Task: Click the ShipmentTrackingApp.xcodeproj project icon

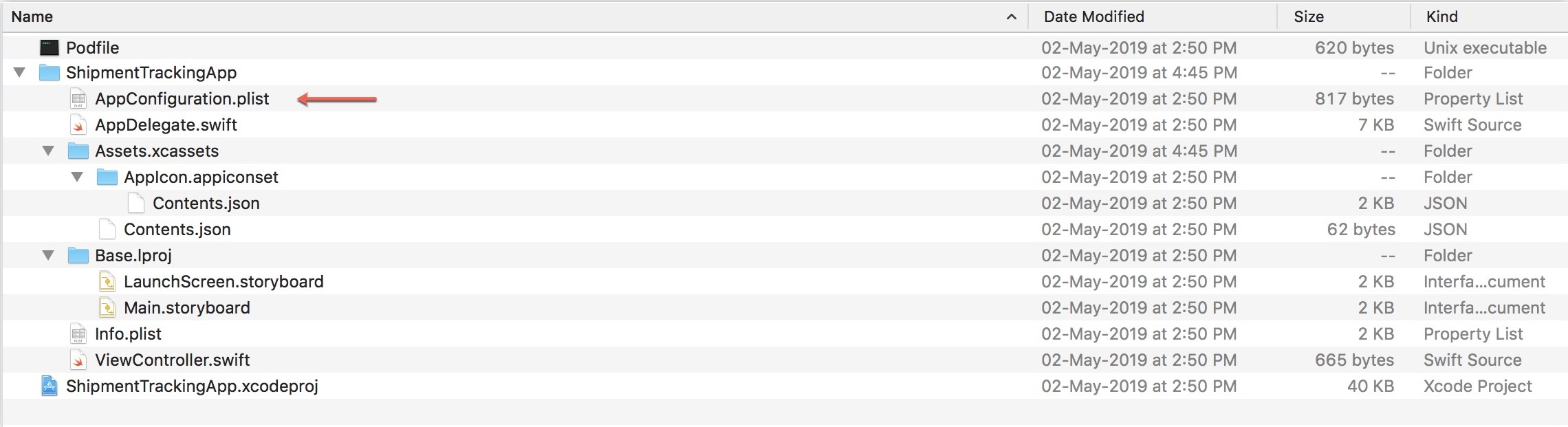Action: [x=49, y=386]
